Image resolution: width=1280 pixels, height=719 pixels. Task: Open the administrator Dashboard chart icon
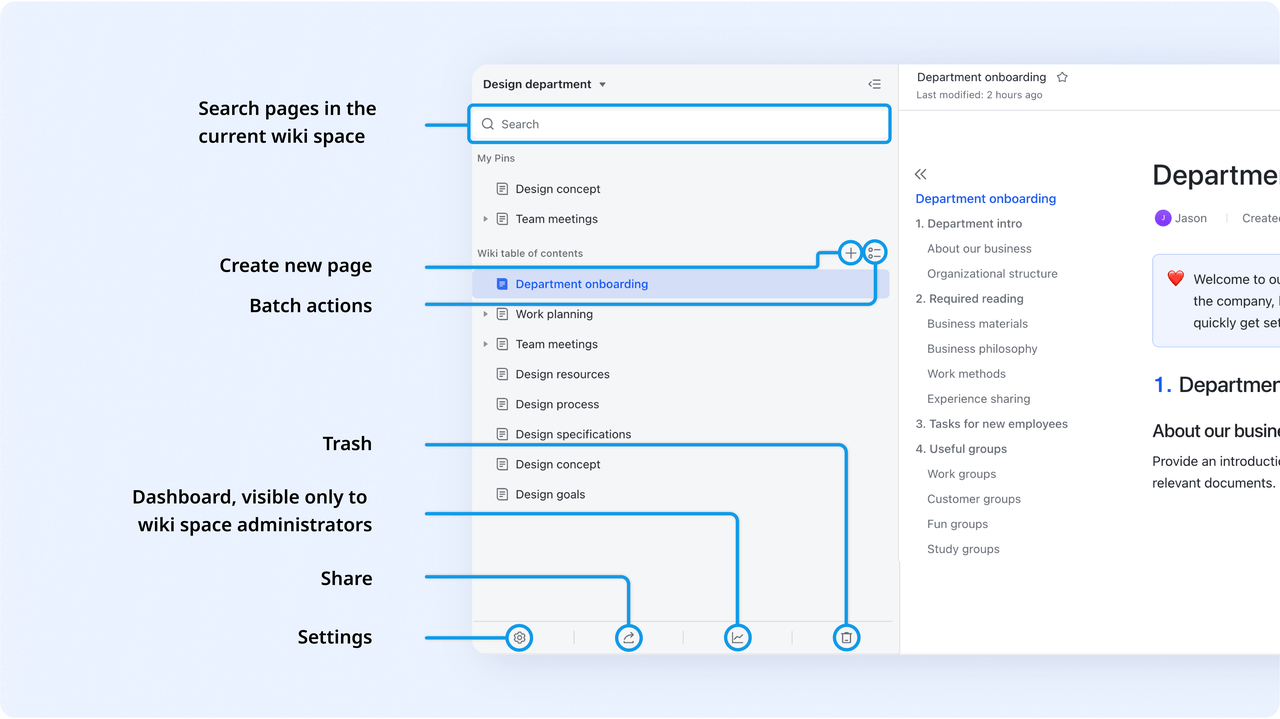(x=737, y=637)
